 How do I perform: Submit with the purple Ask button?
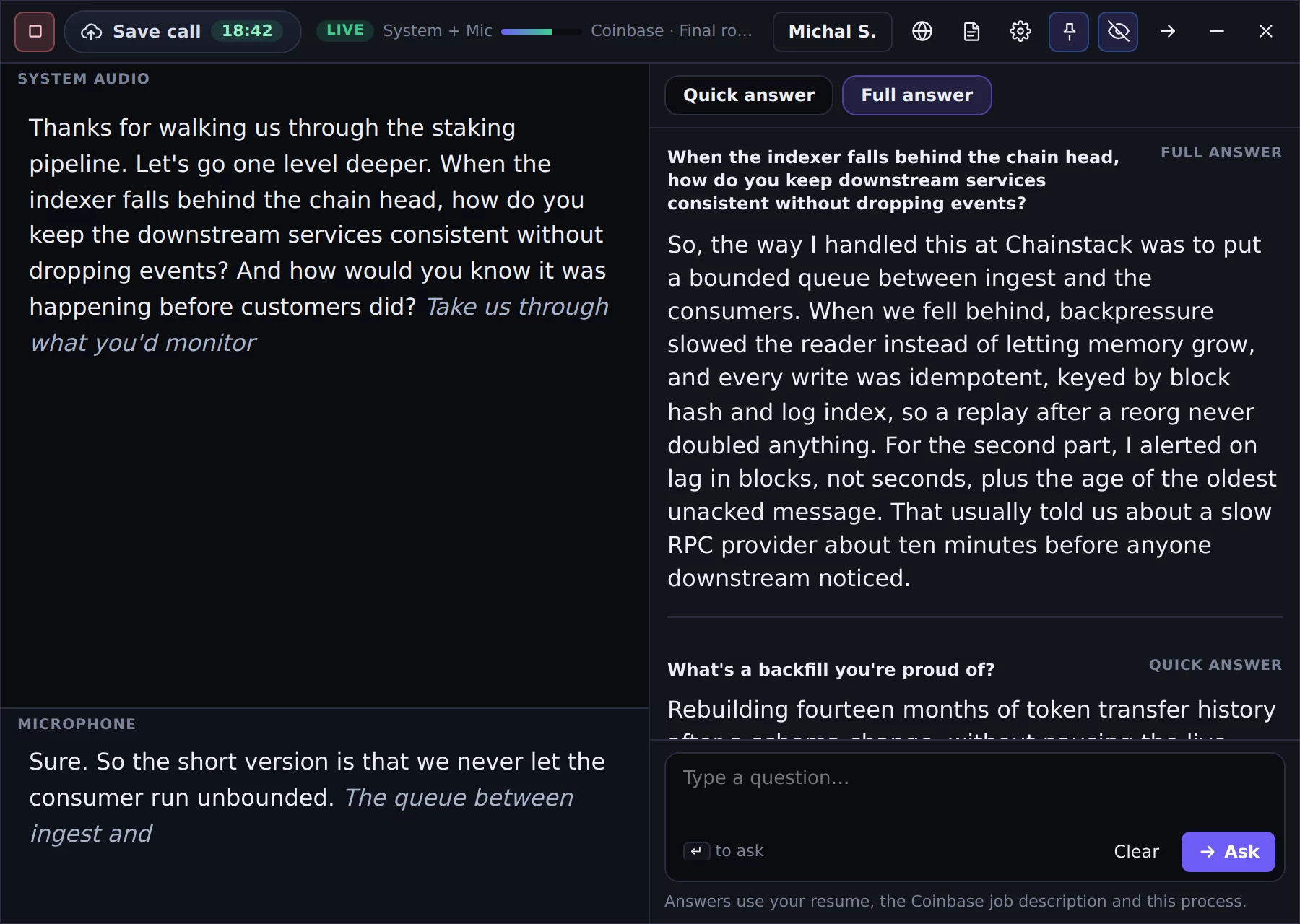click(x=1228, y=852)
